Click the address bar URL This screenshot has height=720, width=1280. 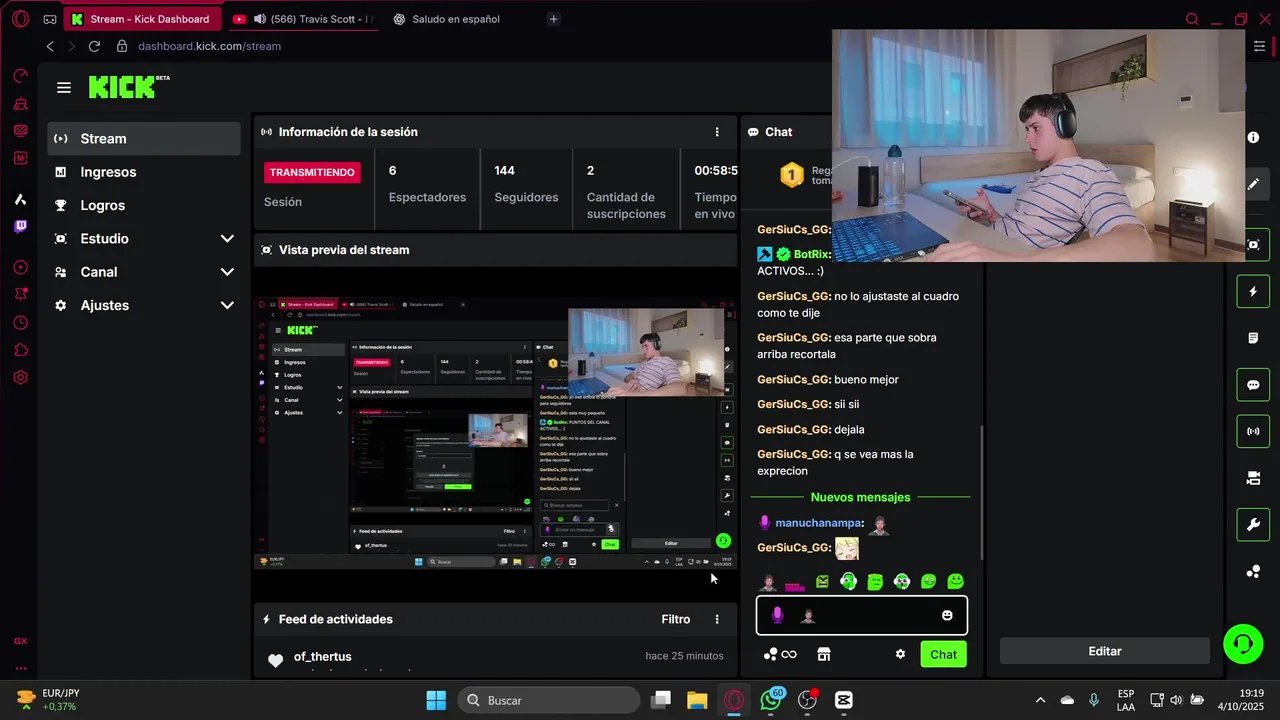coord(209,46)
